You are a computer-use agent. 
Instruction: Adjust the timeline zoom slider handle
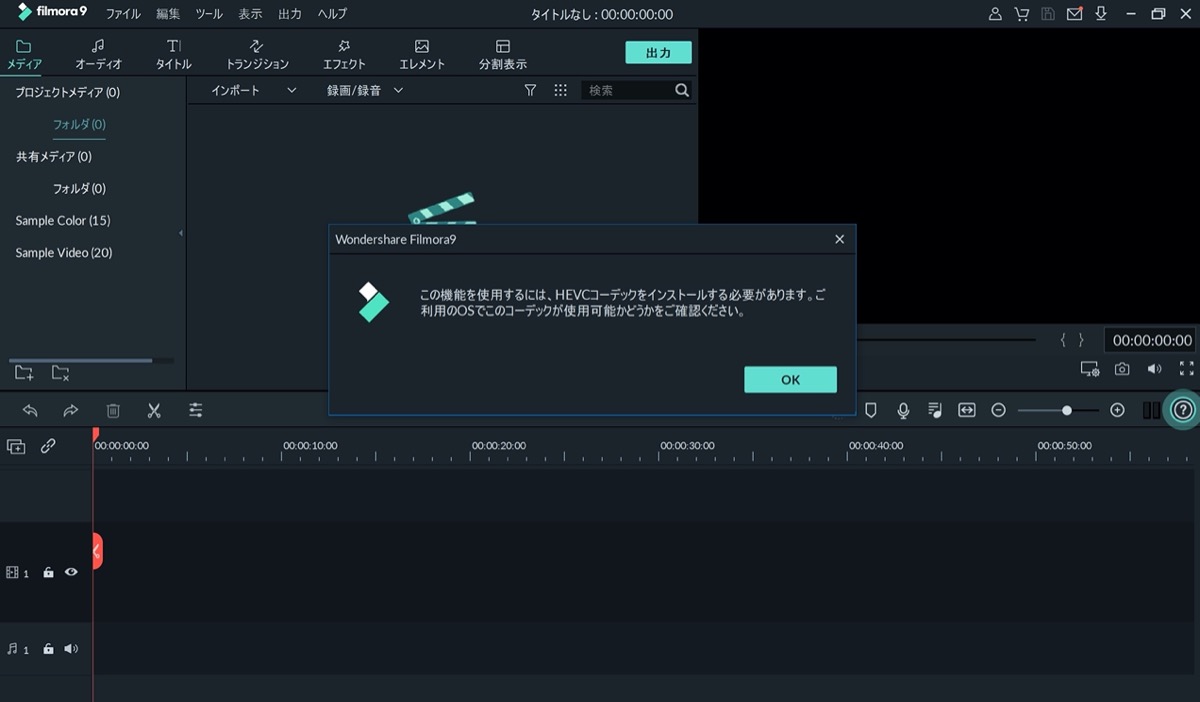1067,410
